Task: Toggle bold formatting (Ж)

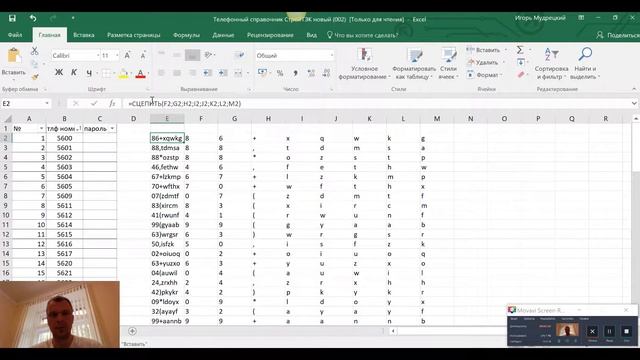Action: (x=59, y=73)
